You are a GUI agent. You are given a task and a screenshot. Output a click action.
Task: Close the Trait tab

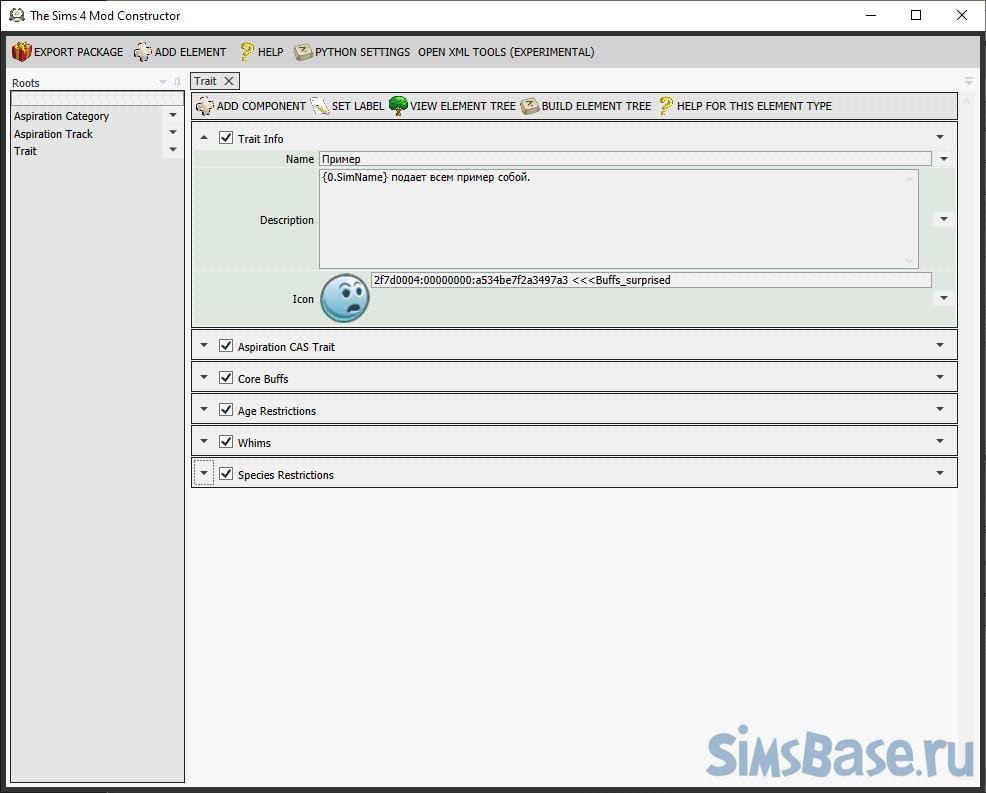tap(229, 81)
